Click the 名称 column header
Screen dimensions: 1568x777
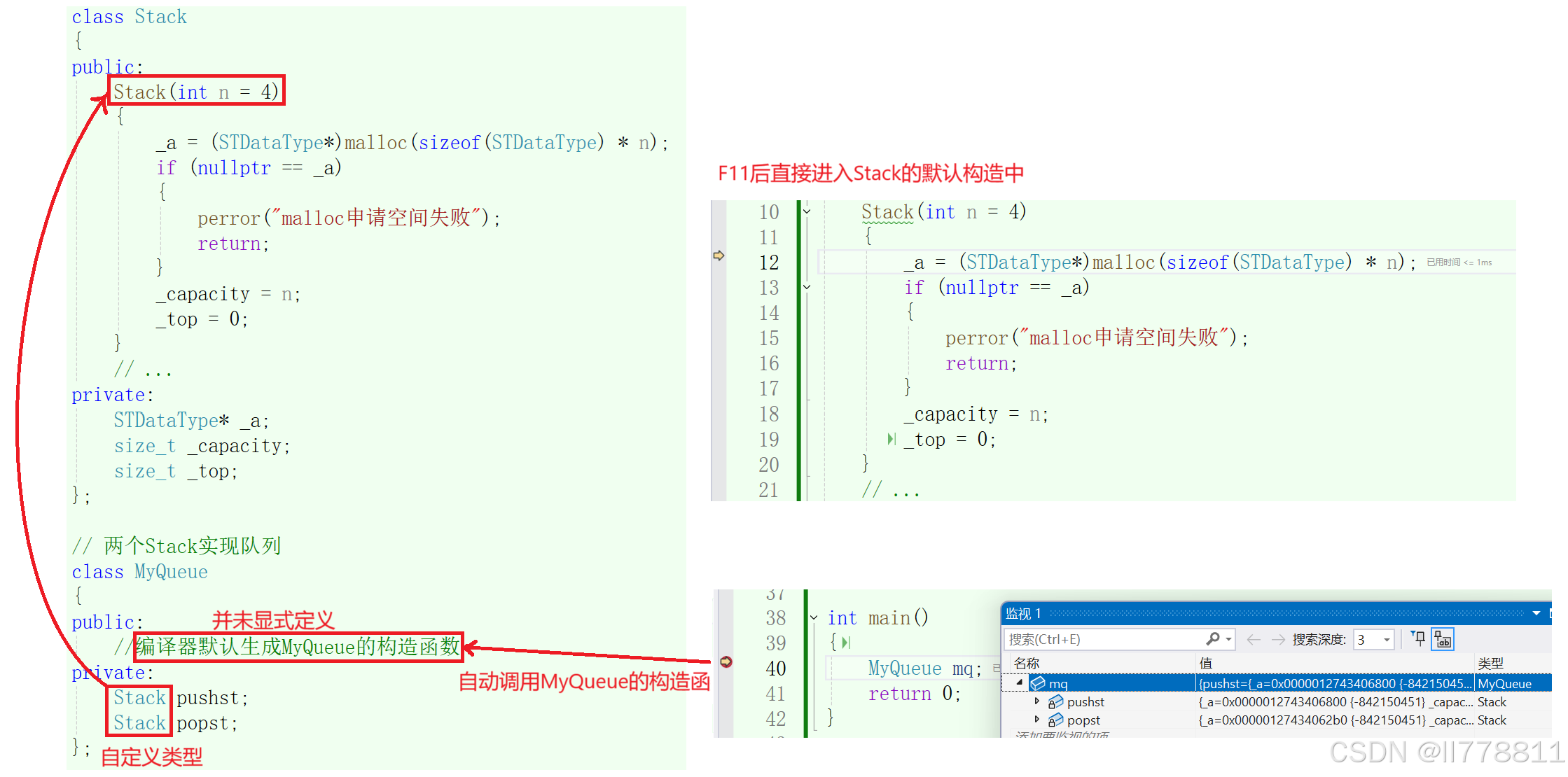coord(1027,663)
